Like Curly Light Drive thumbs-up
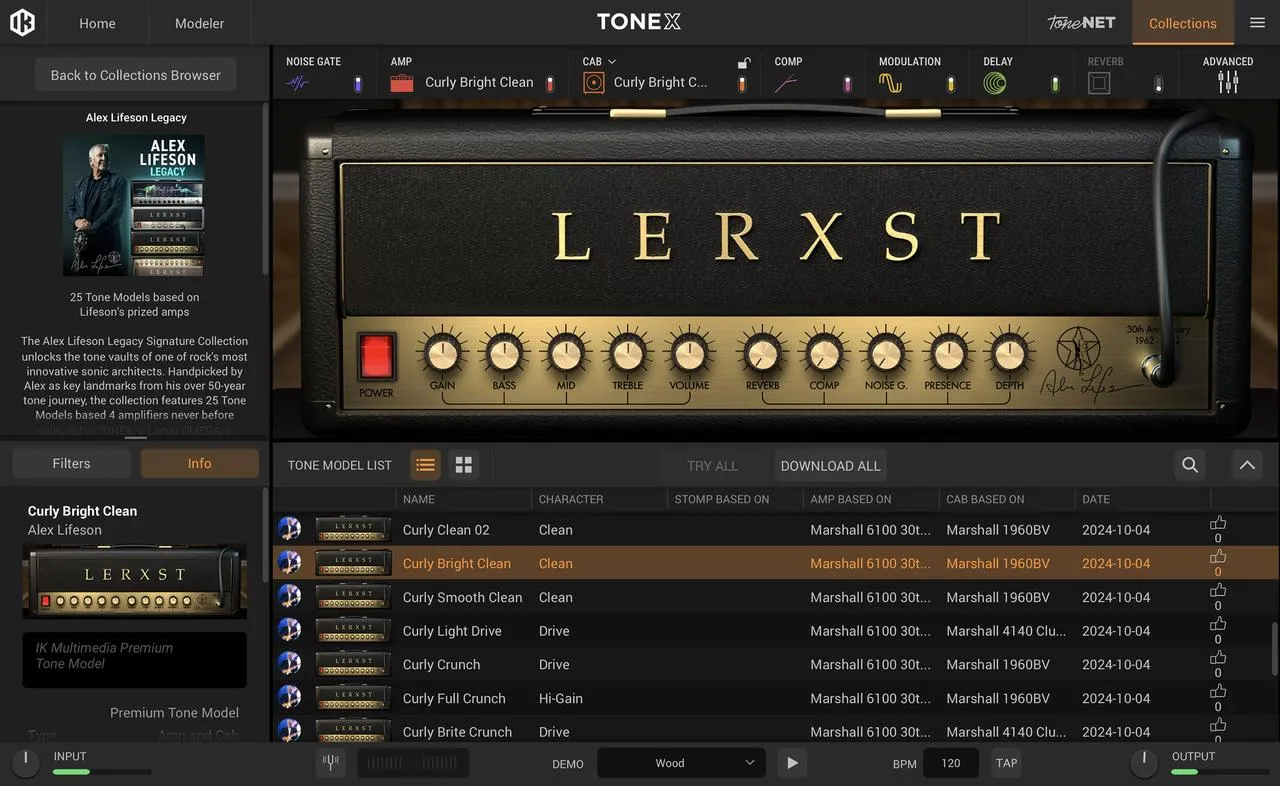This screenshot has height=786, width=1280. [x=1218, y=624]
